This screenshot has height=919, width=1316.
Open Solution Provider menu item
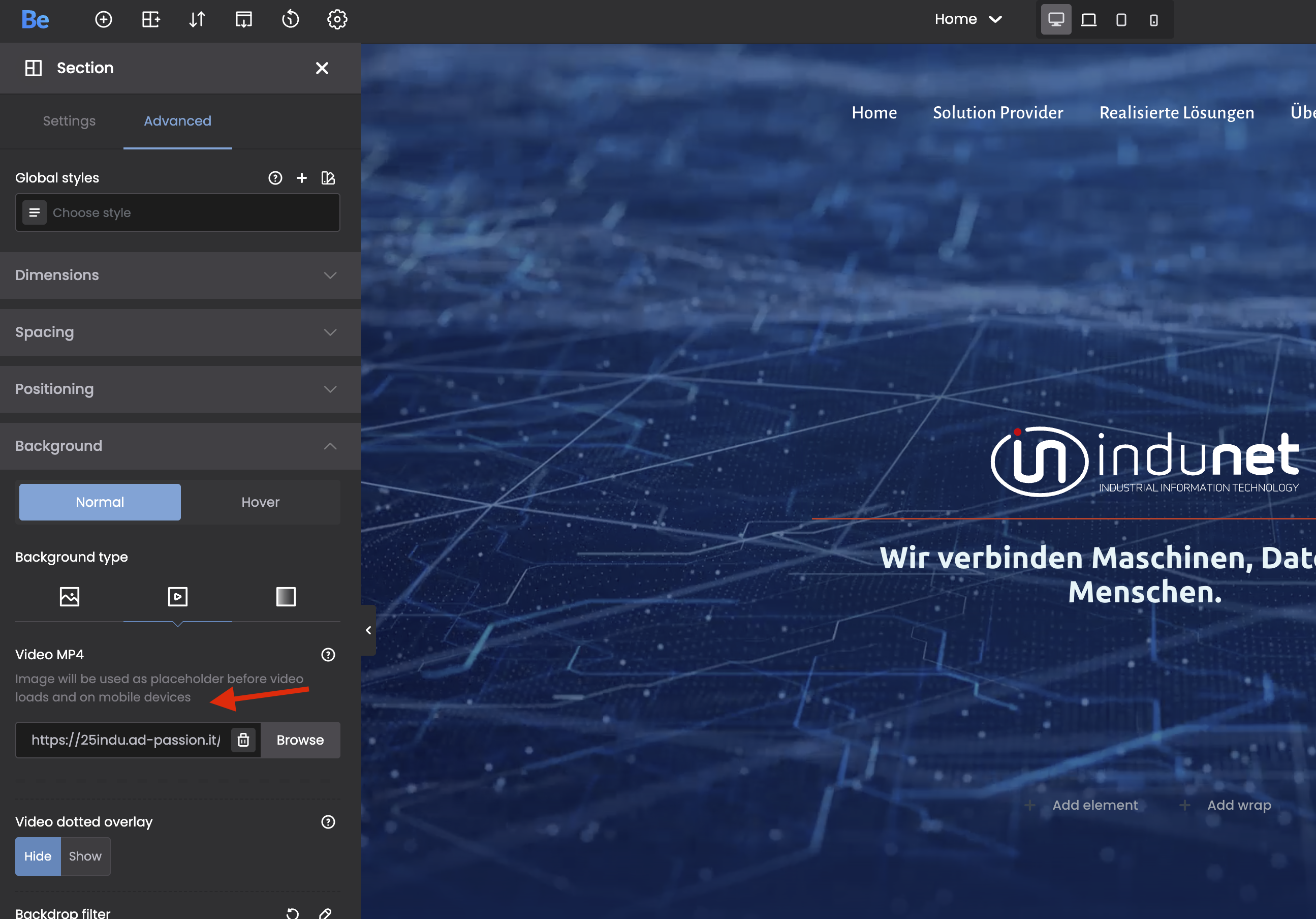coord(997,112)
